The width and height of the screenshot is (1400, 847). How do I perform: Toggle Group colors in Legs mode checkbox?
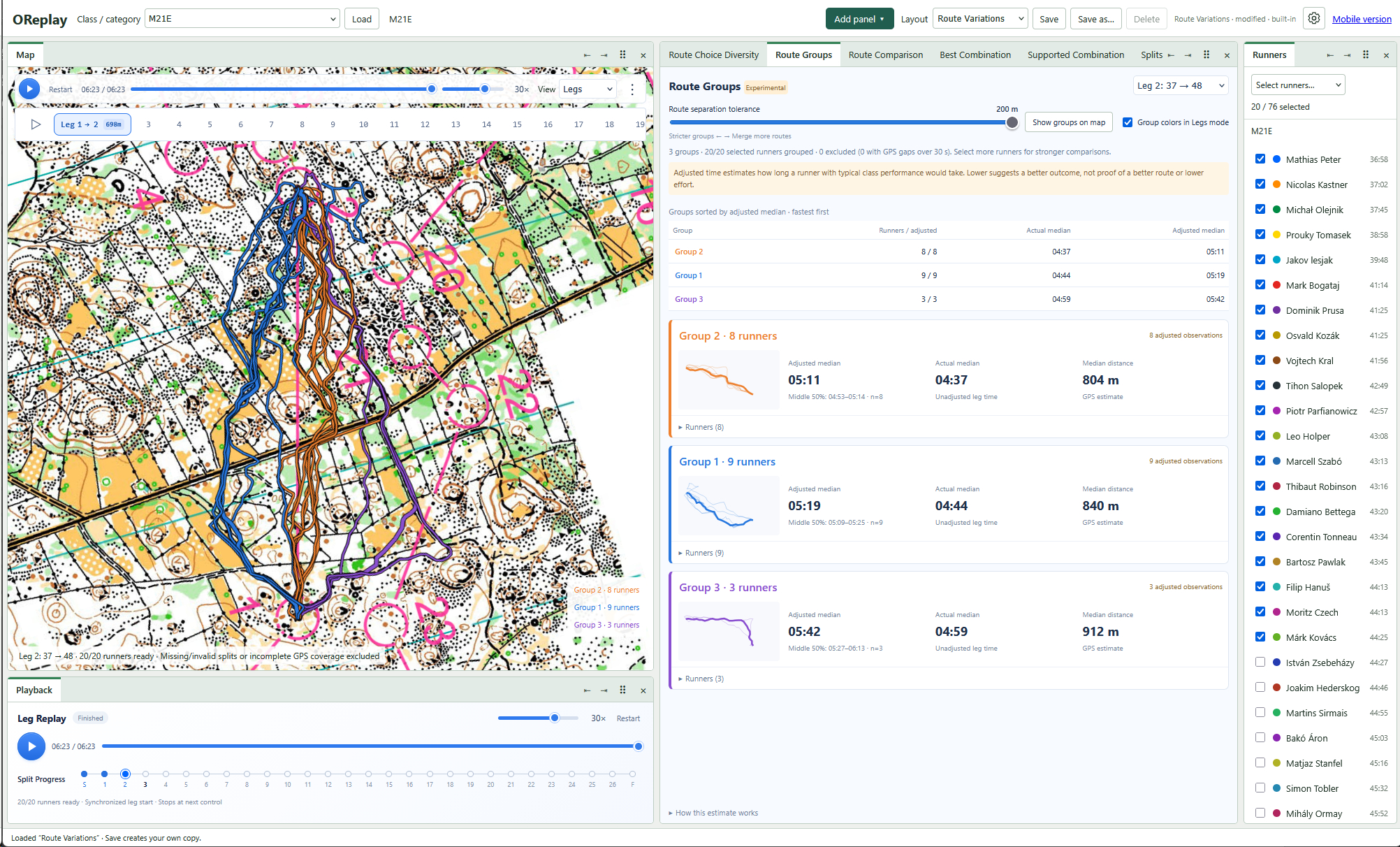pos(1128,122)
